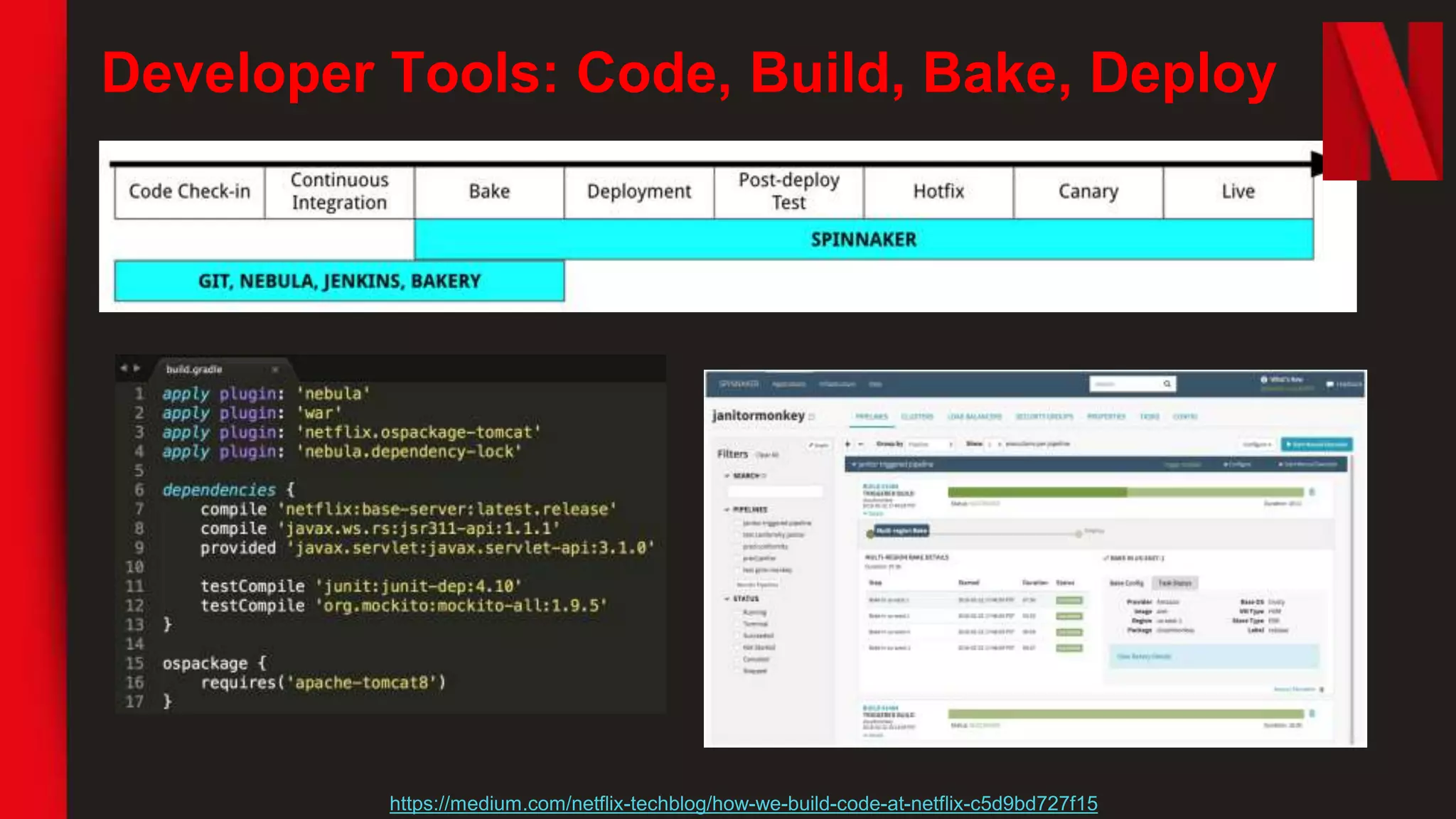Close the build.gradle tab

(275, 370)
